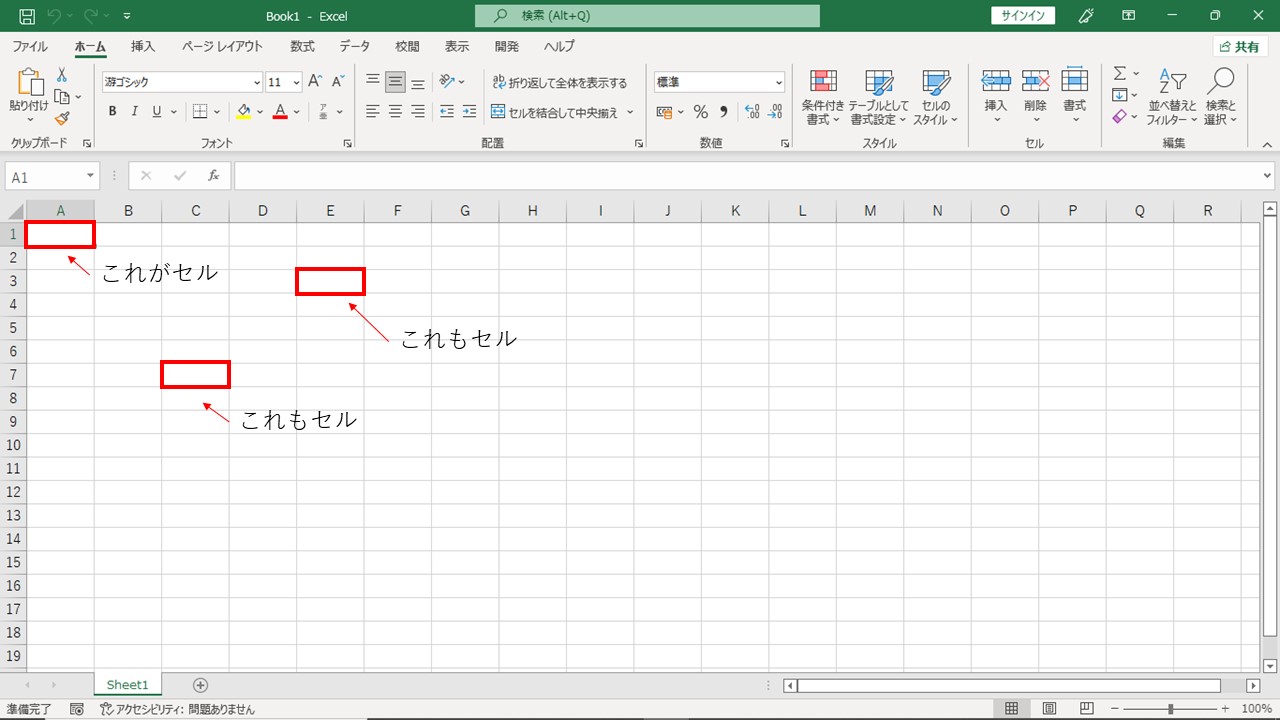Click the format painter brush icon
Image resolution: width=1280 pixels, height=720 pixels.
tap(62, 118)
